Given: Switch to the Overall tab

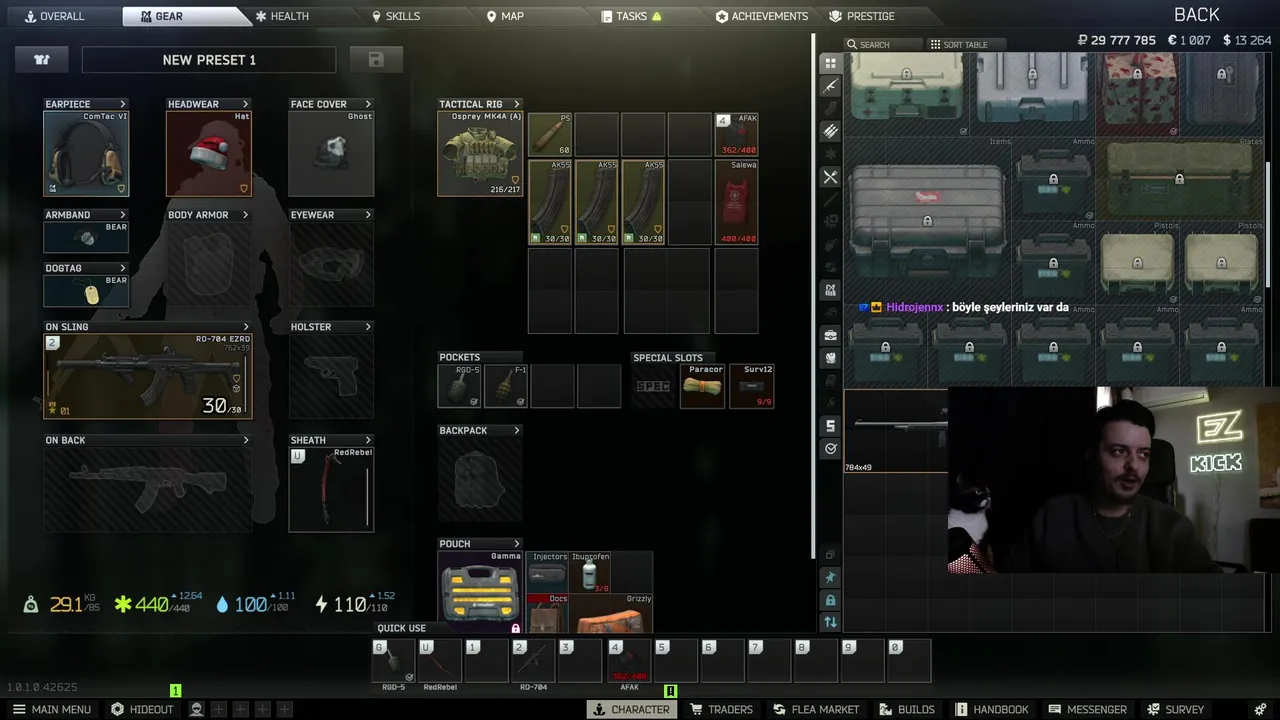Looking at the screenshot, I should (54, 16).
